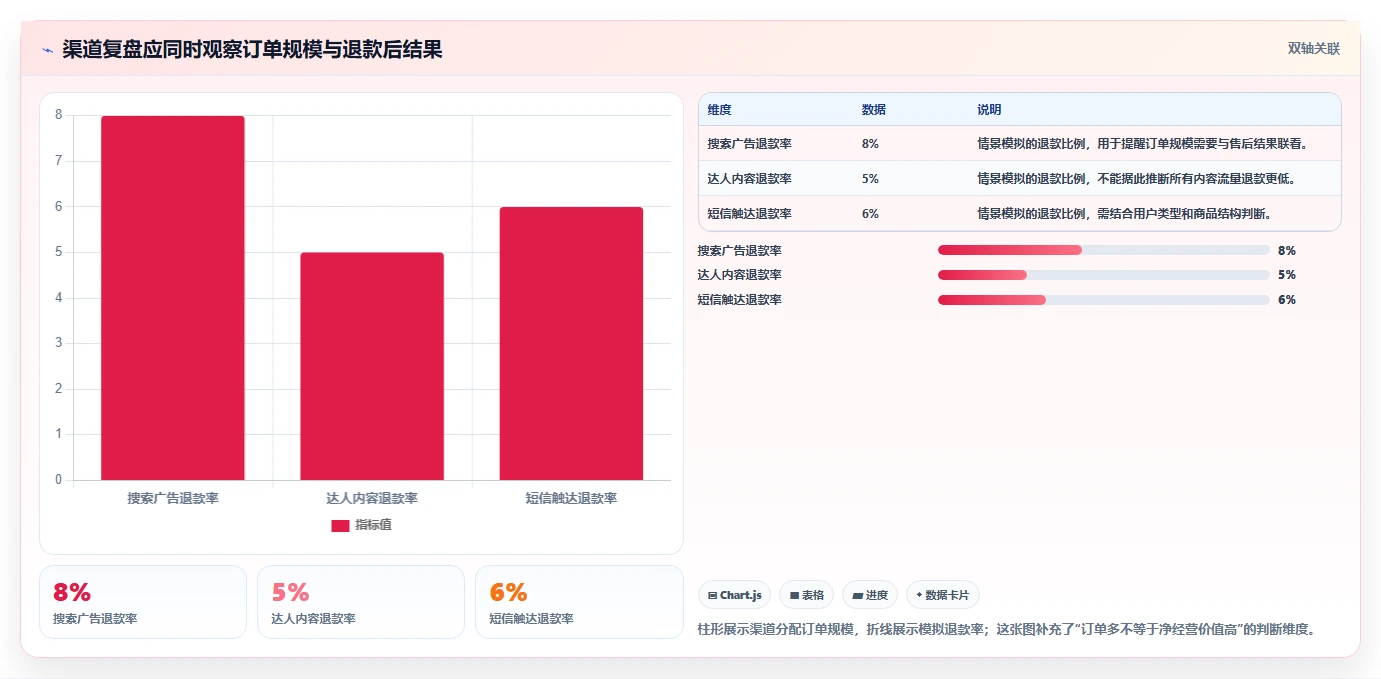The width and height of the screenshot is (1381, 679).
Task: Click the 5% 达人内容退款率 data card
Action: pos(361,602)
